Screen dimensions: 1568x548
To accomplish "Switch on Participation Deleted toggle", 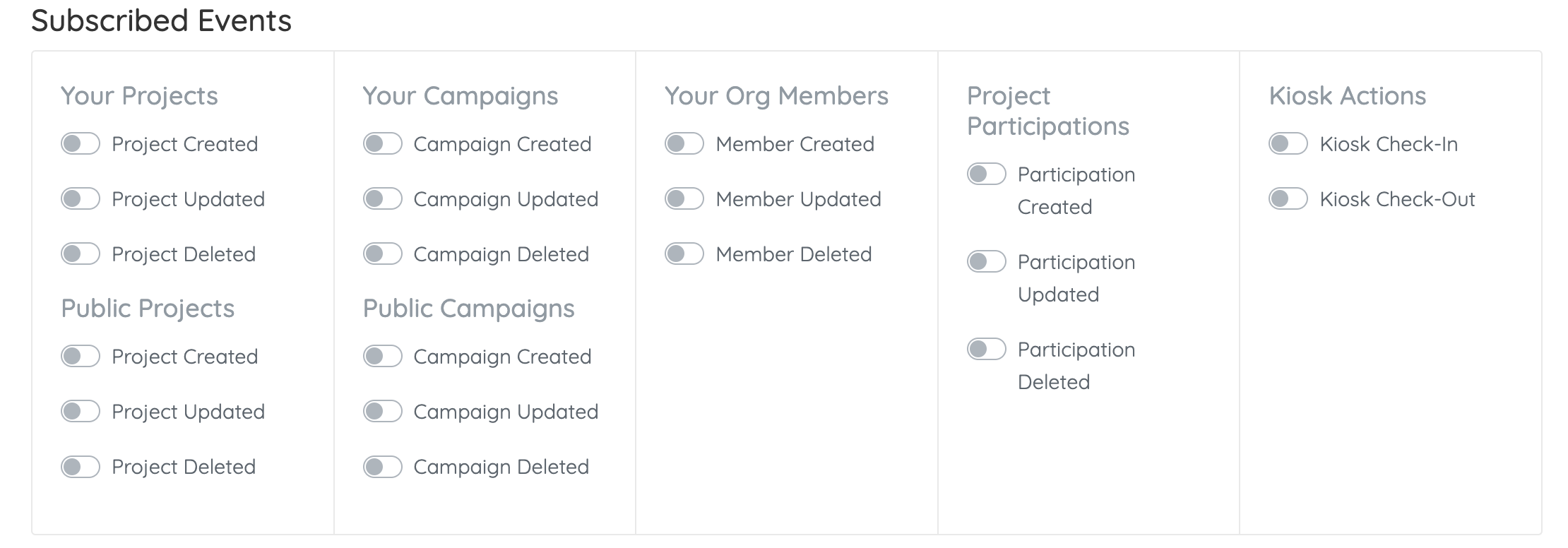I will click(x=987, y=350).
